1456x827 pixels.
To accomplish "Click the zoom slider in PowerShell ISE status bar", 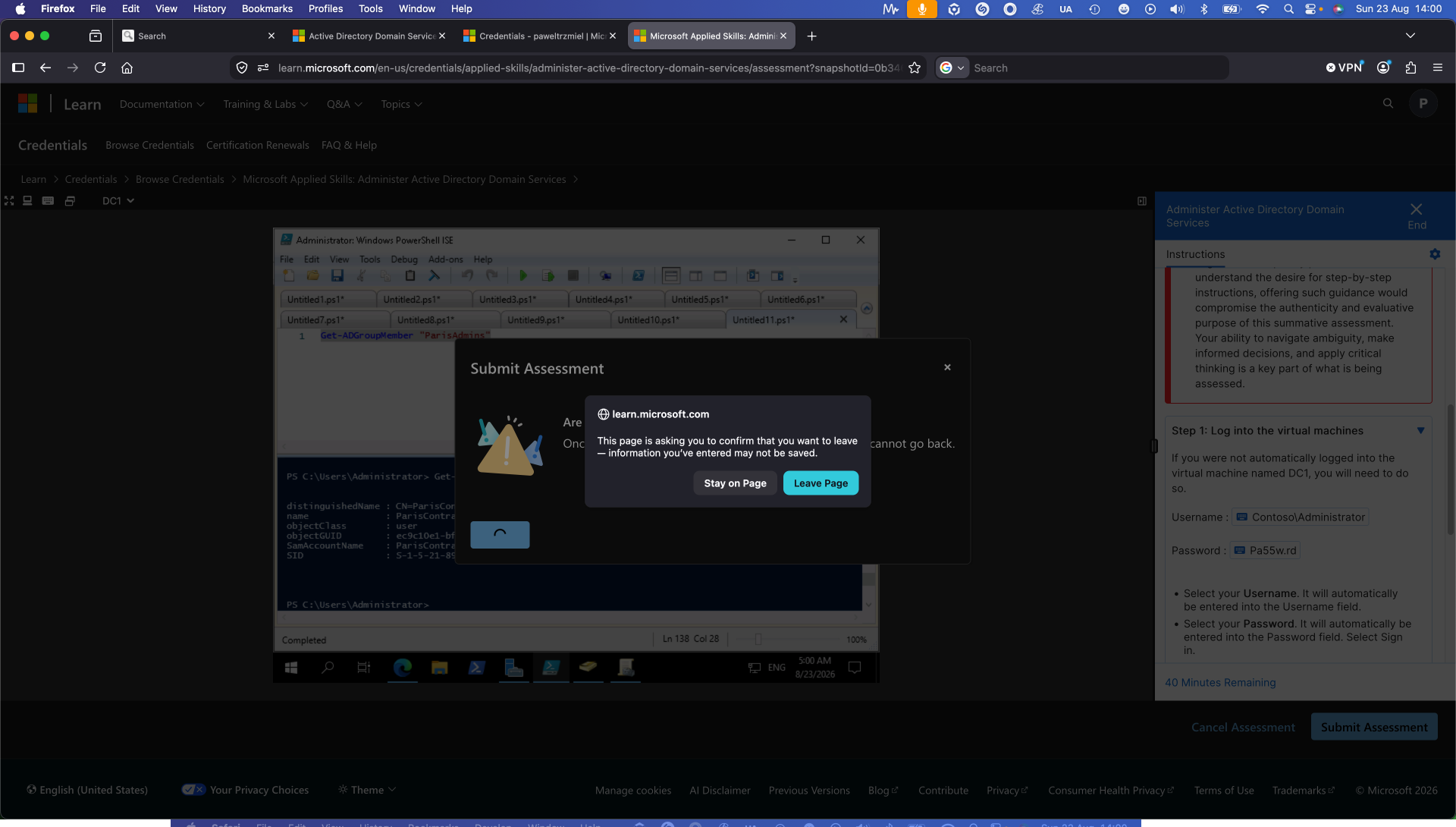I will coord(758,640).
